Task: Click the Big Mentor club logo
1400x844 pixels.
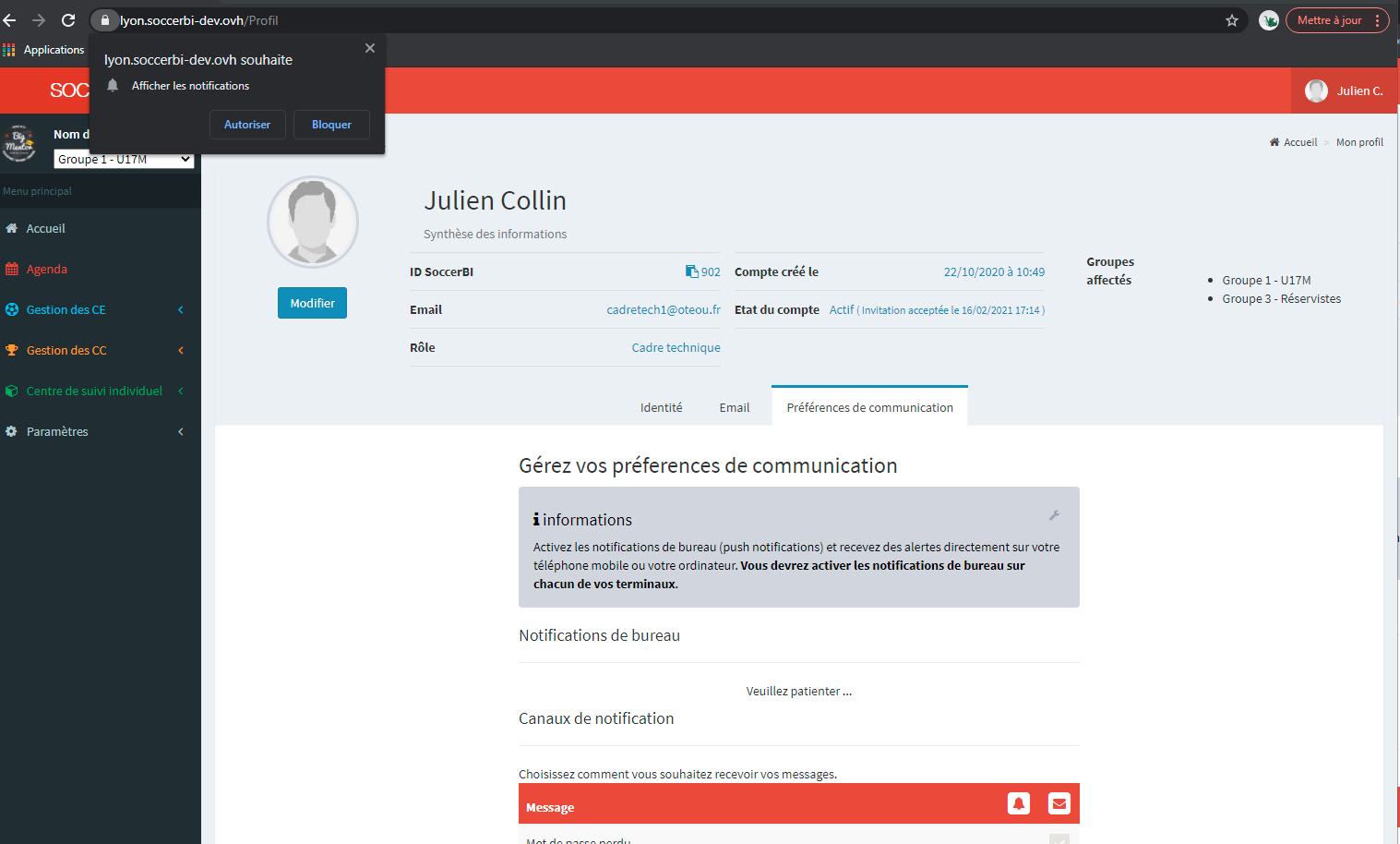Action: point(19,144)
